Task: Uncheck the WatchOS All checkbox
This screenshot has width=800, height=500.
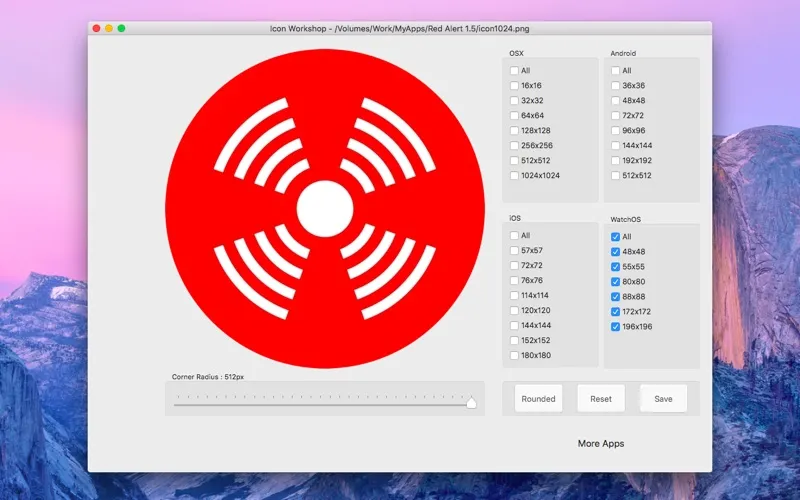Action: click(616, 237)
